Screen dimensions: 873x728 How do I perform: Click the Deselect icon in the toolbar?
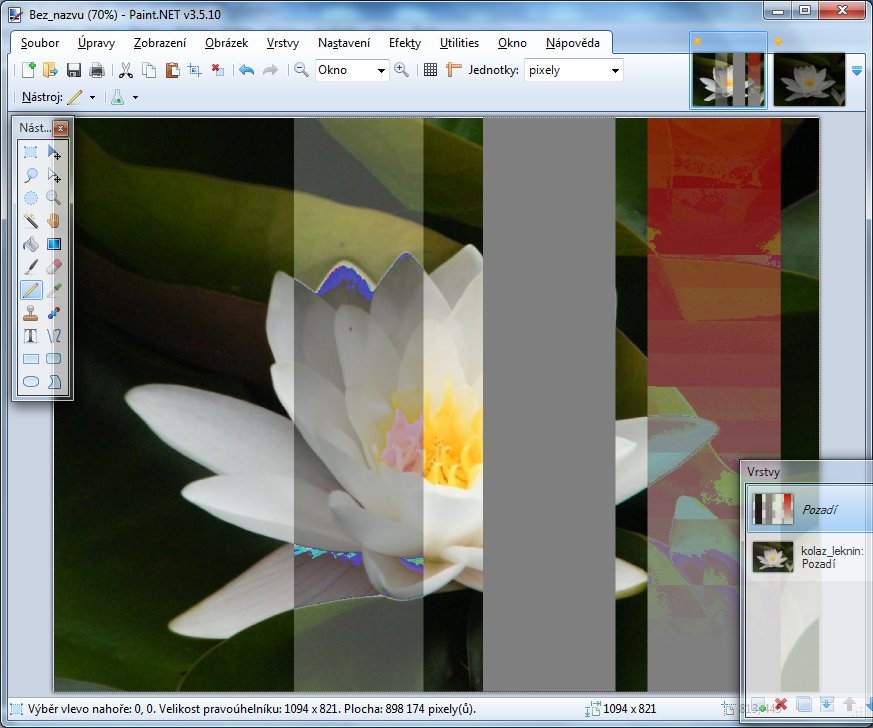[x=218, y=70]
